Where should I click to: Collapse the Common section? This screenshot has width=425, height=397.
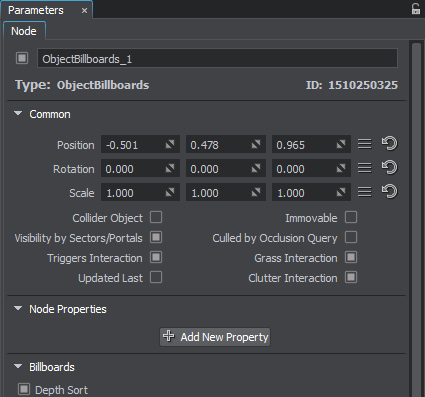[x=18, y=113]
